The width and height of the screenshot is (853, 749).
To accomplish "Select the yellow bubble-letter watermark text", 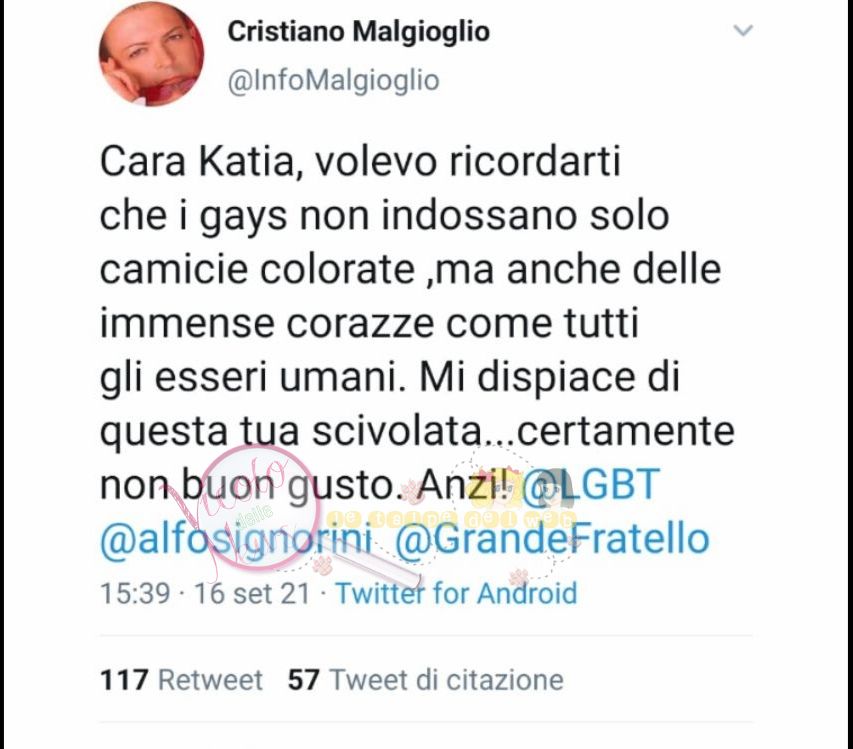I will click(x=450, y=518).
